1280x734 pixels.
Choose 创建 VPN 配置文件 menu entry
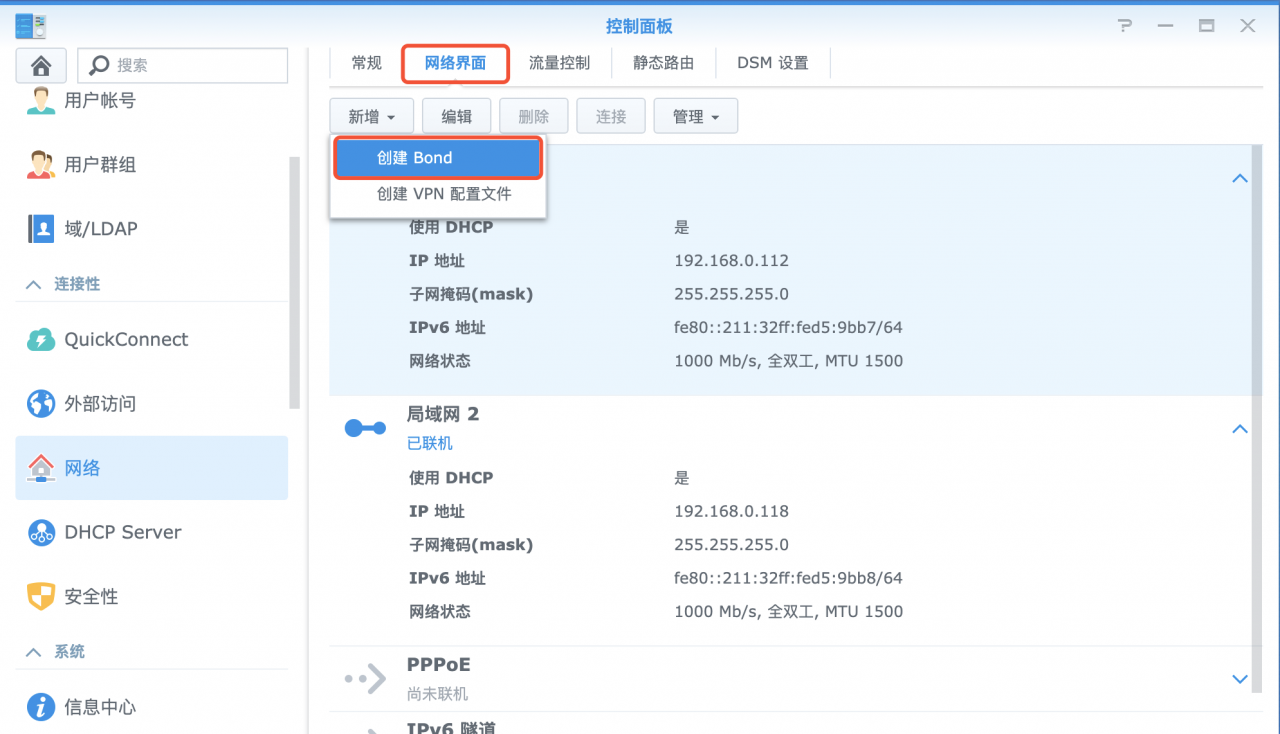click(x=444, y=194)
